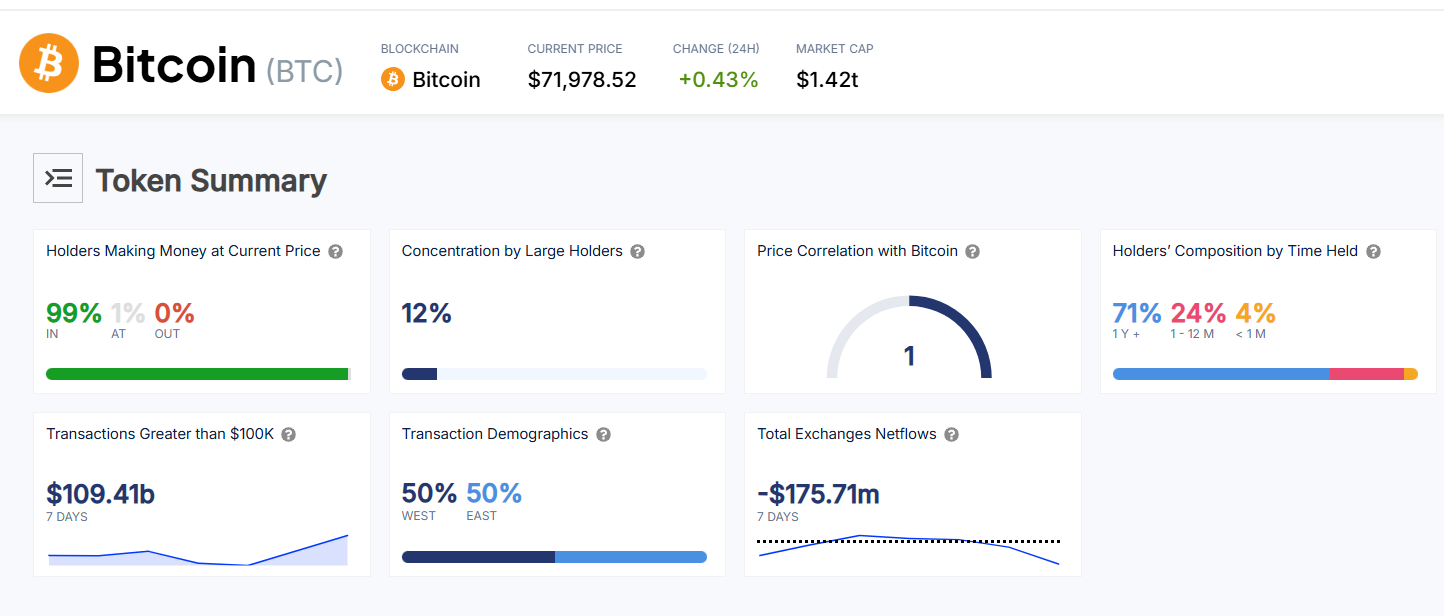Click the 1% AT value

[x=128, y=313]
